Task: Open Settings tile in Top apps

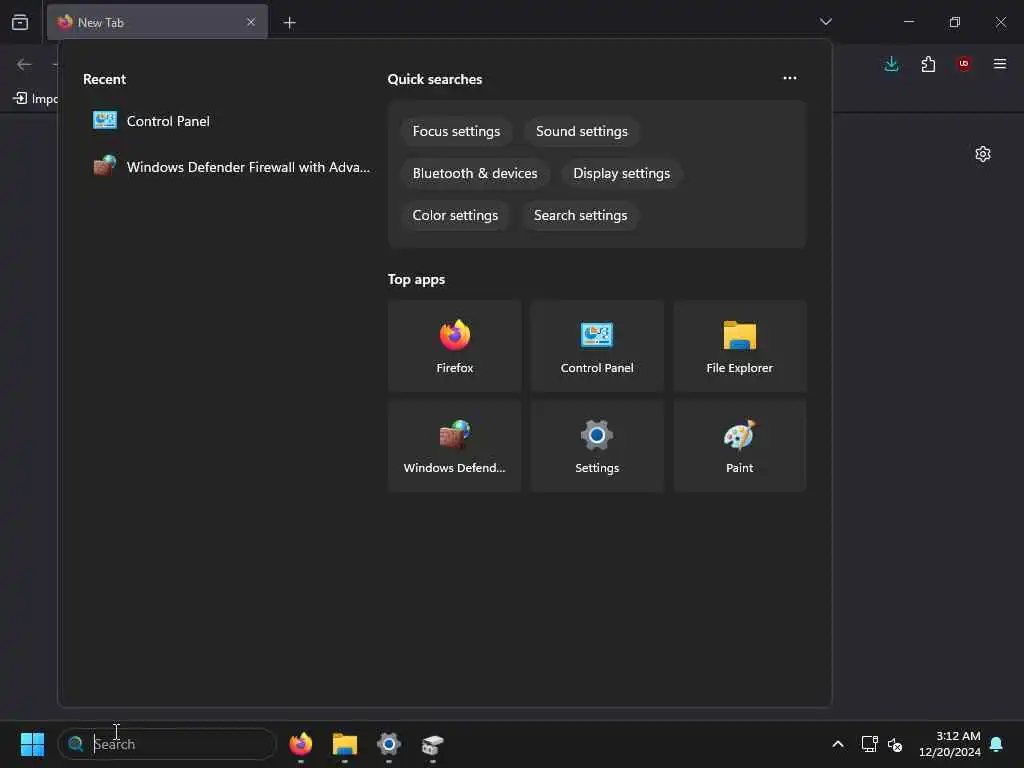Action: 597,446
